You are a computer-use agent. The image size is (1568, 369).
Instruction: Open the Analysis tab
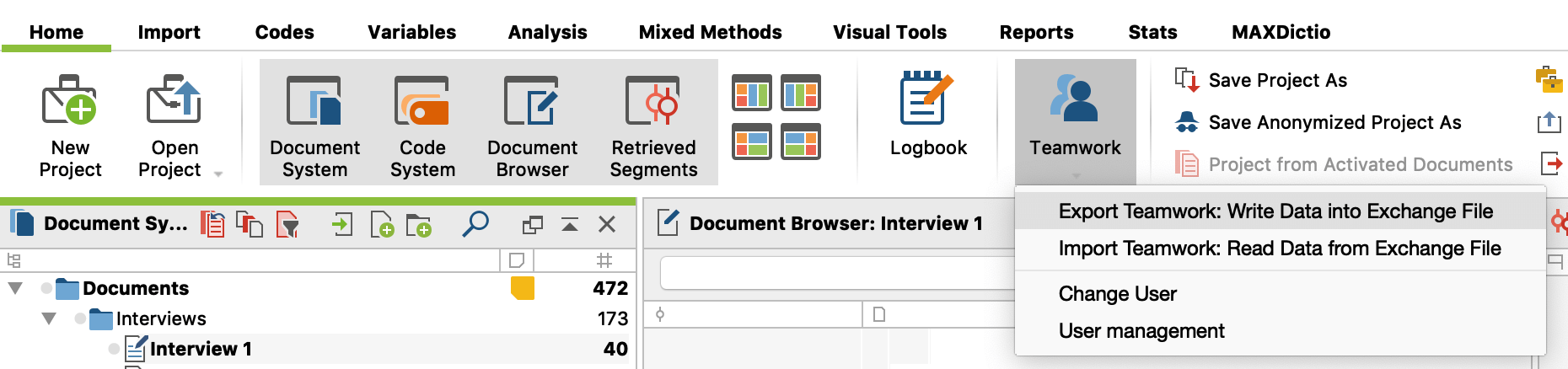[547, 32]
